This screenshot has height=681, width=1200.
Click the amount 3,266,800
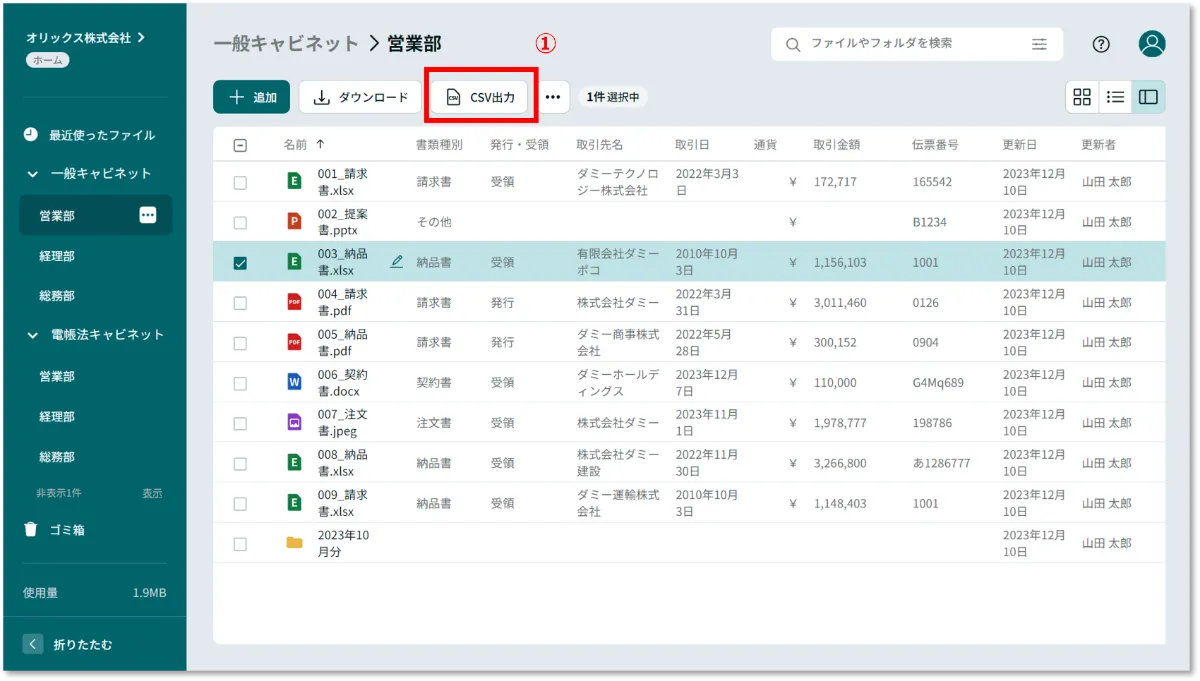840,463
